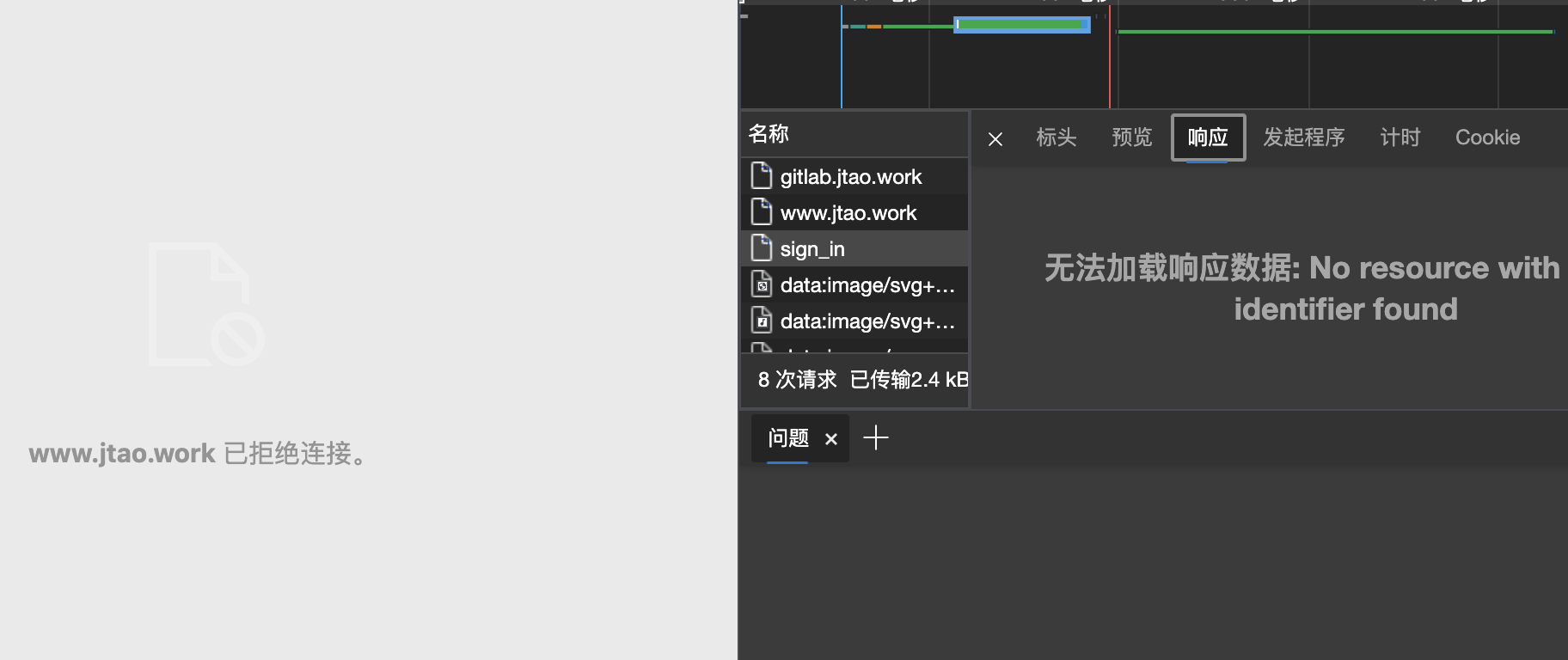Select the 响应 tab
Screen dimensions: 1568x660
coord(1207,137)
